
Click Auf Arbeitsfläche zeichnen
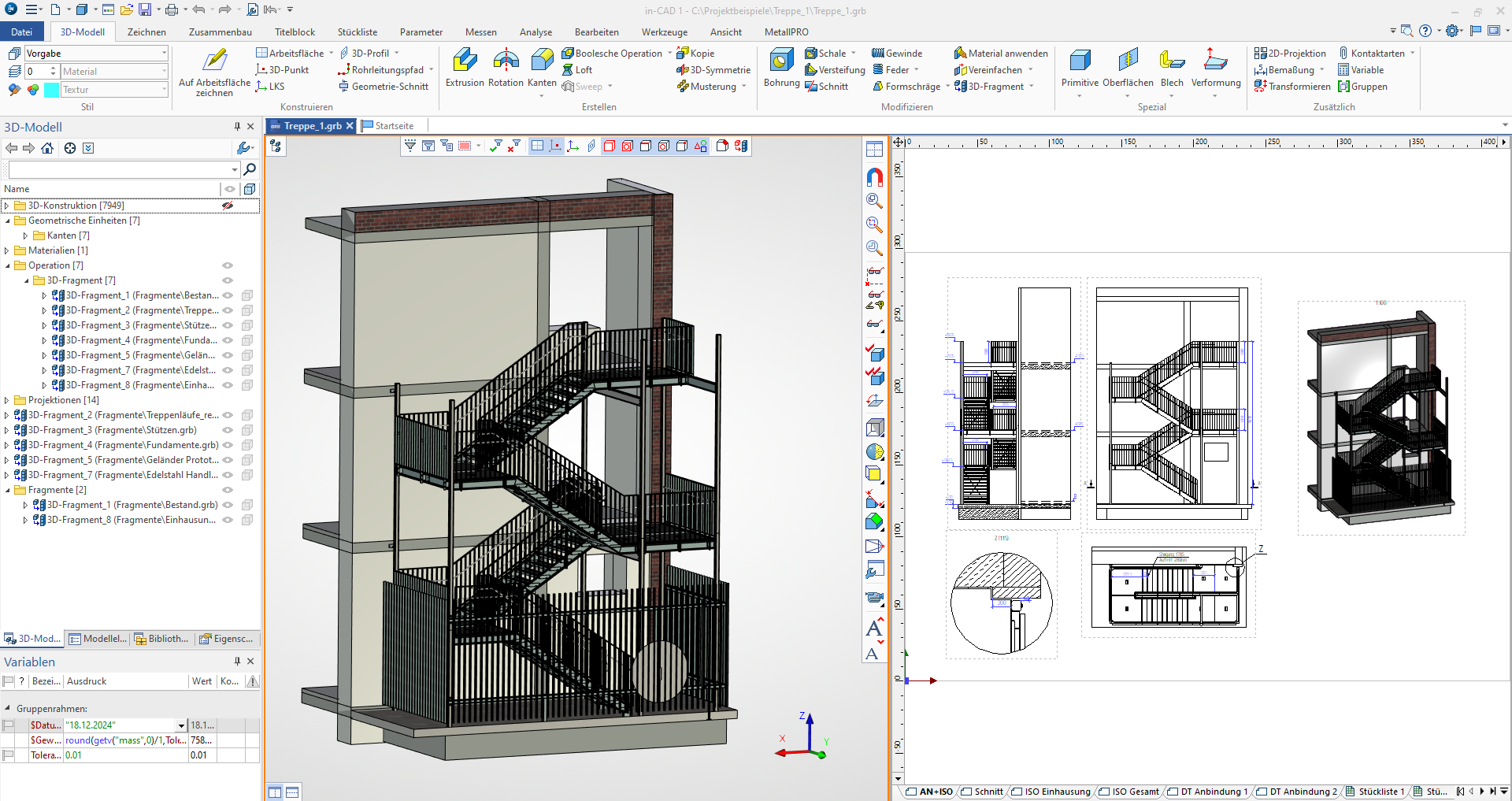pos(213,71)
